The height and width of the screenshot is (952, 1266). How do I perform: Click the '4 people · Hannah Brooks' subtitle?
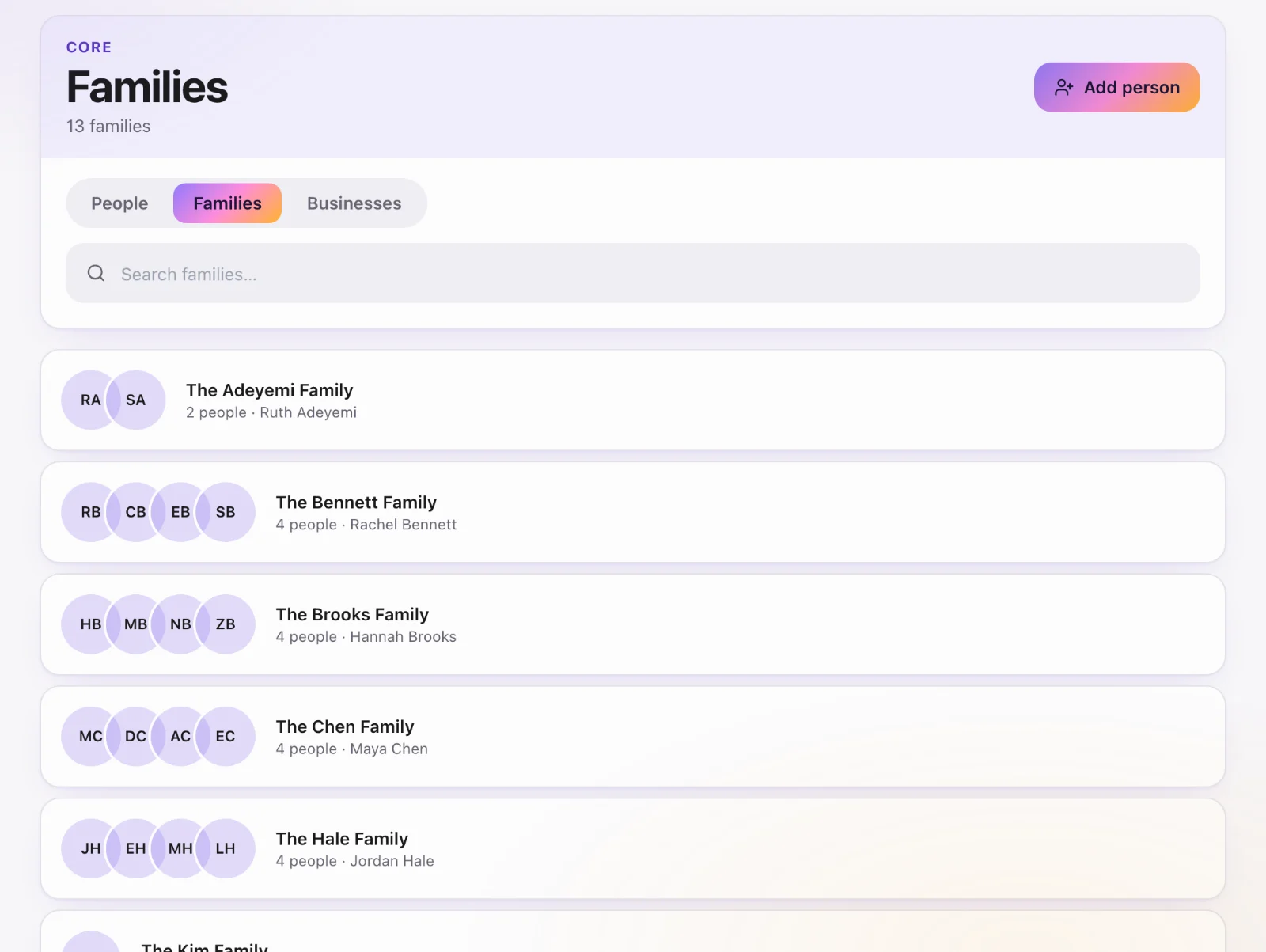point(366,637)
